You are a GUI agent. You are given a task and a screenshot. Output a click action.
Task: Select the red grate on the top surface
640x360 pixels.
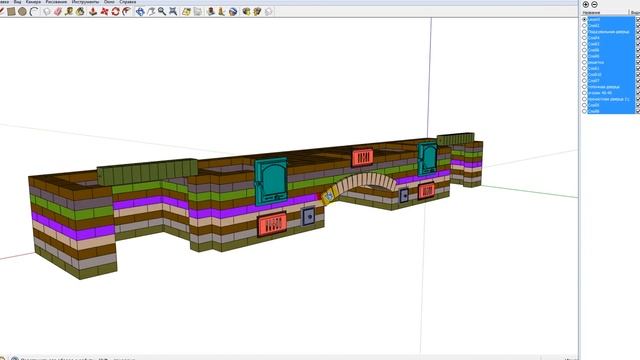(362, 158)
